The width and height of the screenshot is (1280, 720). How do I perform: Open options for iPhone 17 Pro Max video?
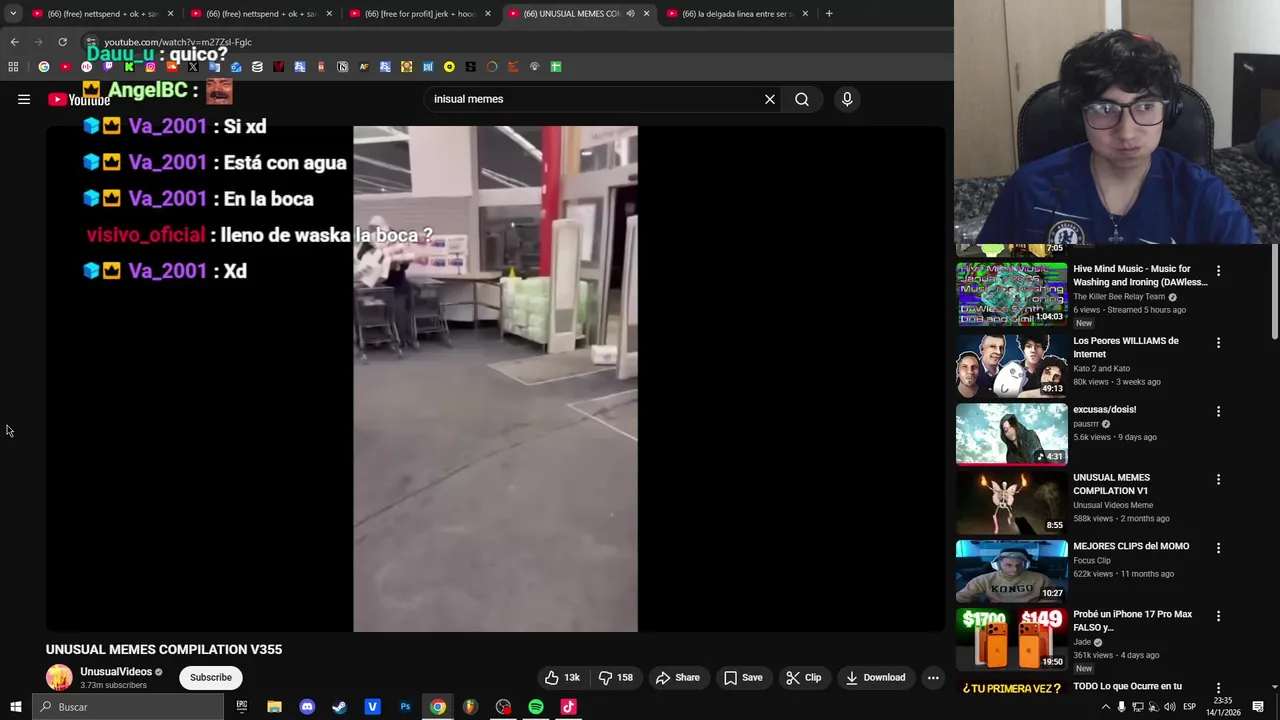coord(1218,616)
